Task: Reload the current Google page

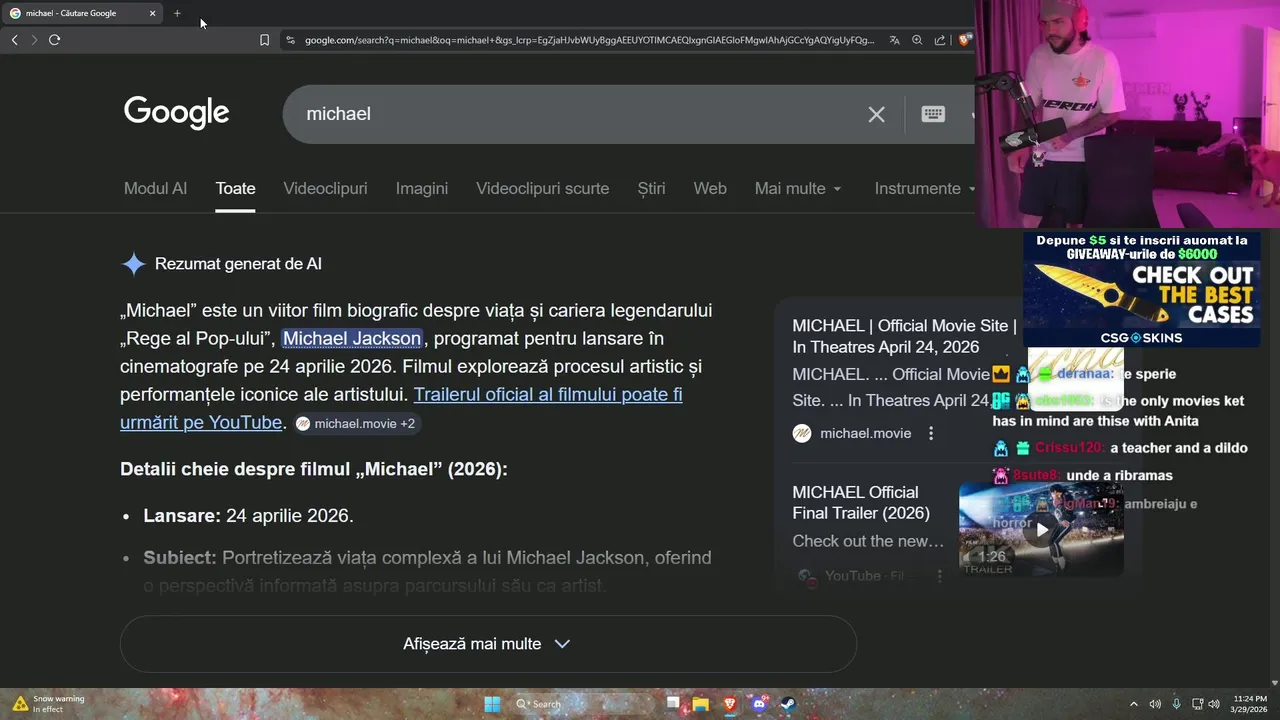Action: coord(54,40)
